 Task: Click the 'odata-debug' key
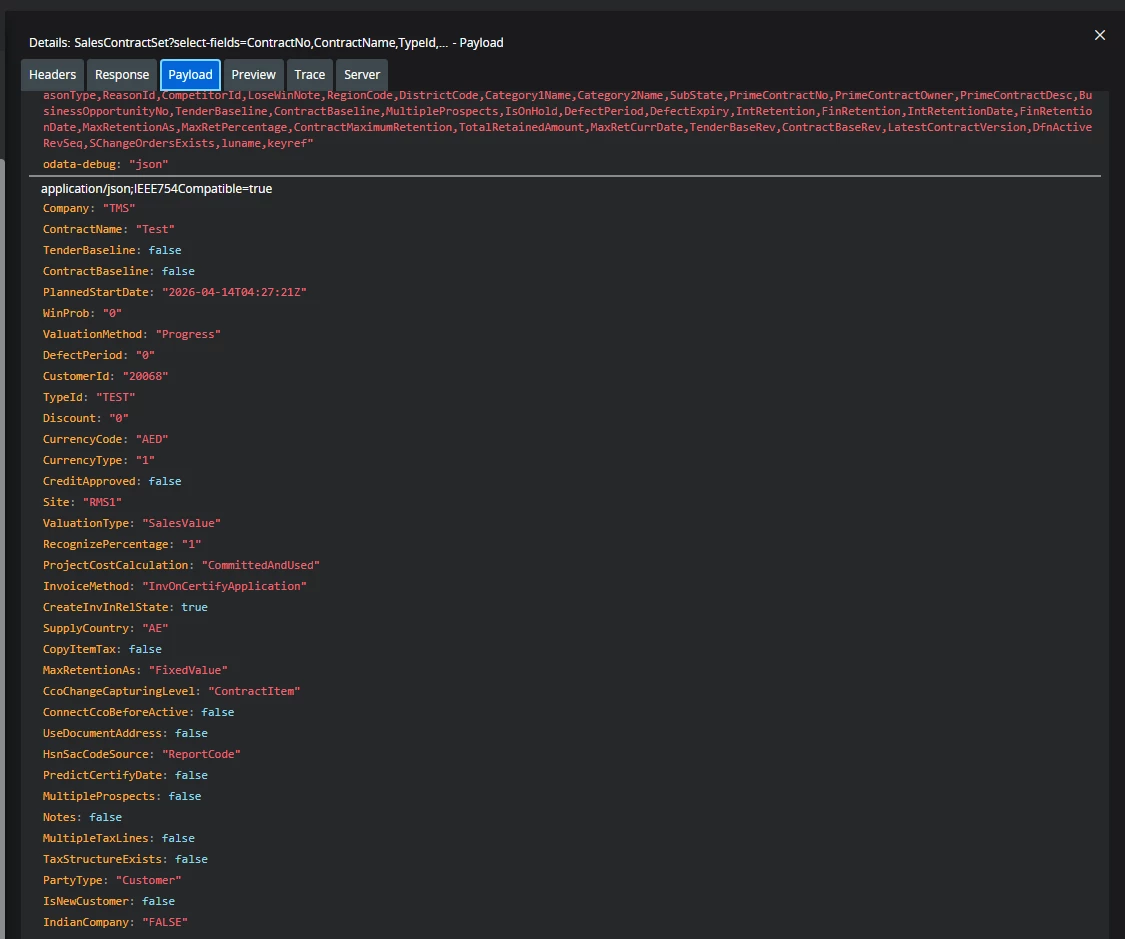79,164
